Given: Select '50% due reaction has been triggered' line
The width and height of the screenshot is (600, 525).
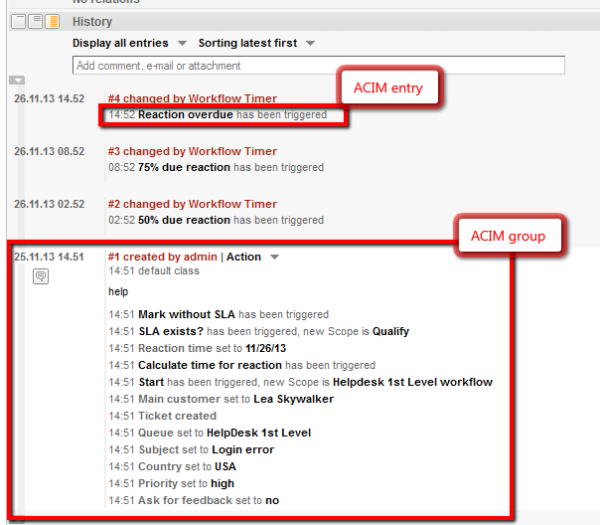Looking at the screenshot, I should 216,220.
